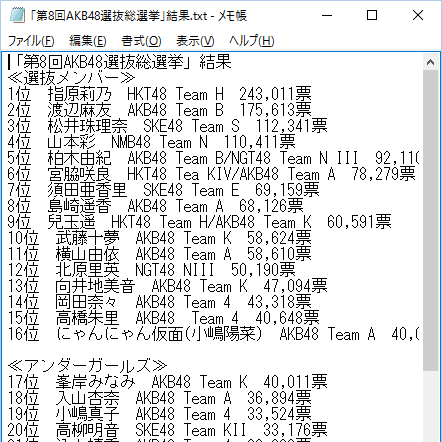This screenshot has height=442, width=442.
Task: Click the Notepad icon in the title bar
Action: pyautogui.click(x=17, y=15)
